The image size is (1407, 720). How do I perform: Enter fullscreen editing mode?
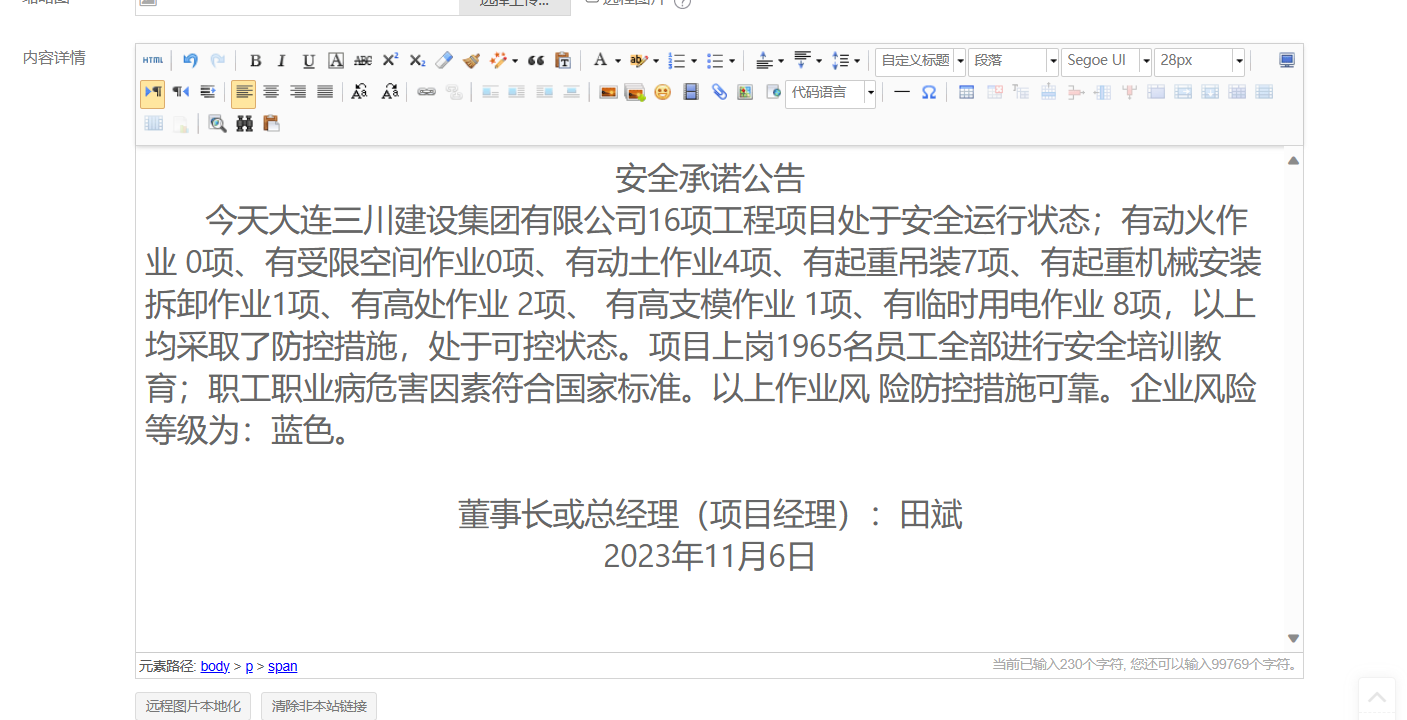1287,61
